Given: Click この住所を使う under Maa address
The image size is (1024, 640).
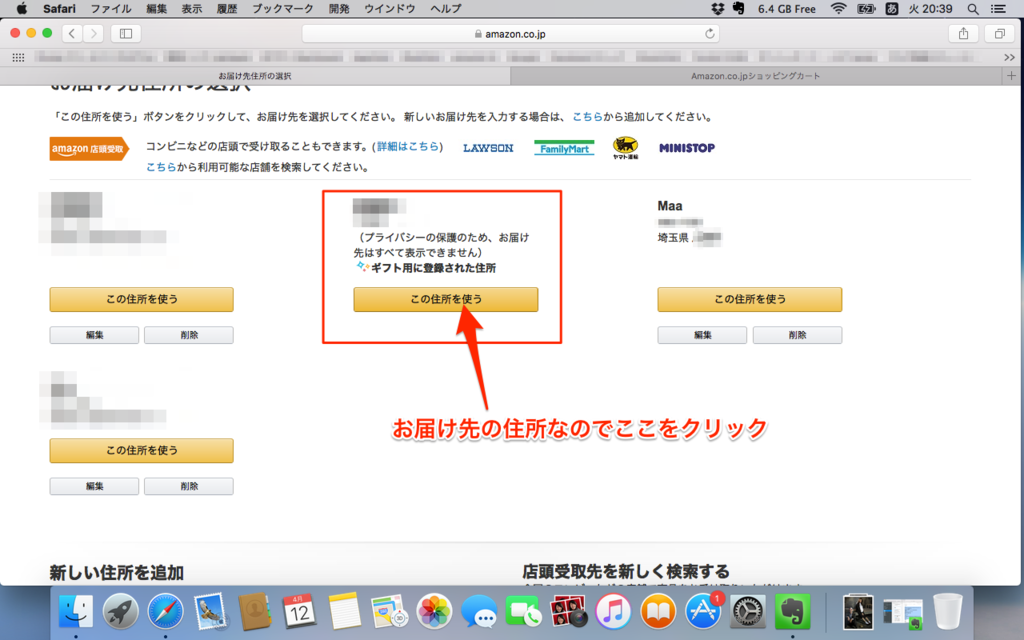Looking at the screenshot, I should tap(750, 299).
